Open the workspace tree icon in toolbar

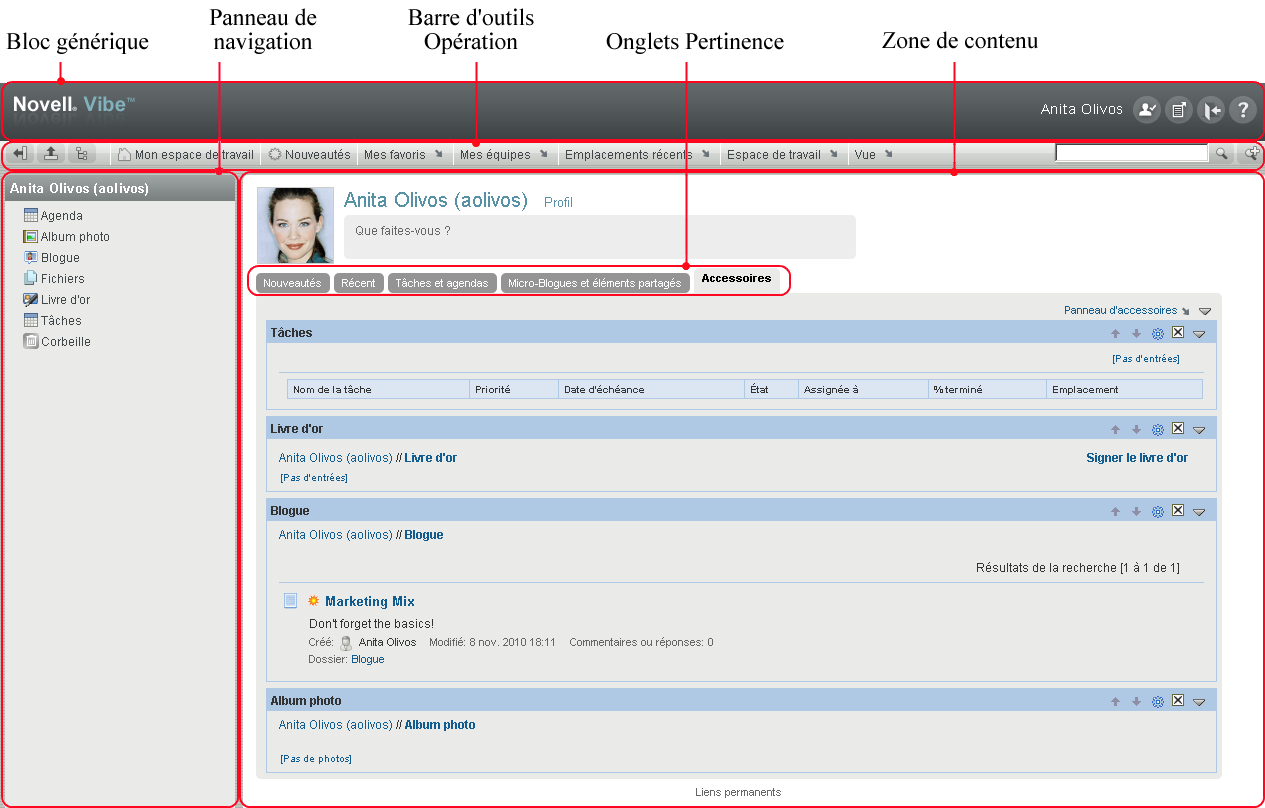(x=81, y=154)
